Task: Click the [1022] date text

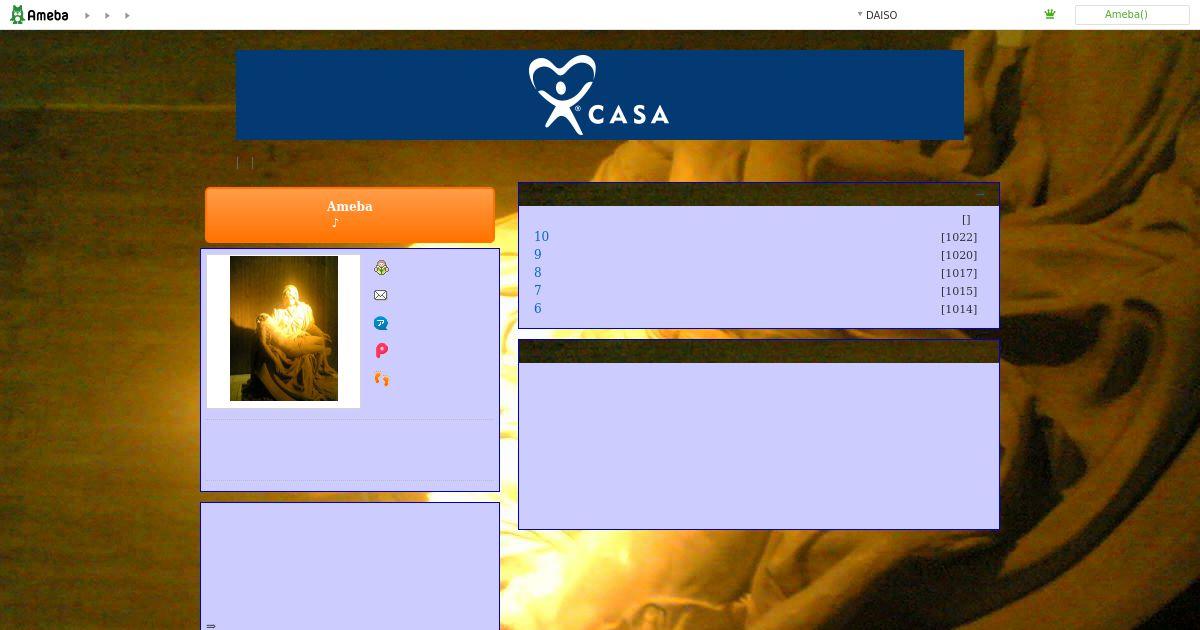Action: (x=959, y=237)
